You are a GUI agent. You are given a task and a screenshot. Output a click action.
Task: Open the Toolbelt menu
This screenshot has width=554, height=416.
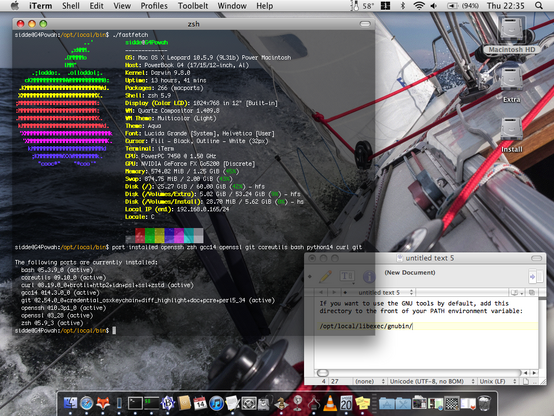[x=193, y=6]
